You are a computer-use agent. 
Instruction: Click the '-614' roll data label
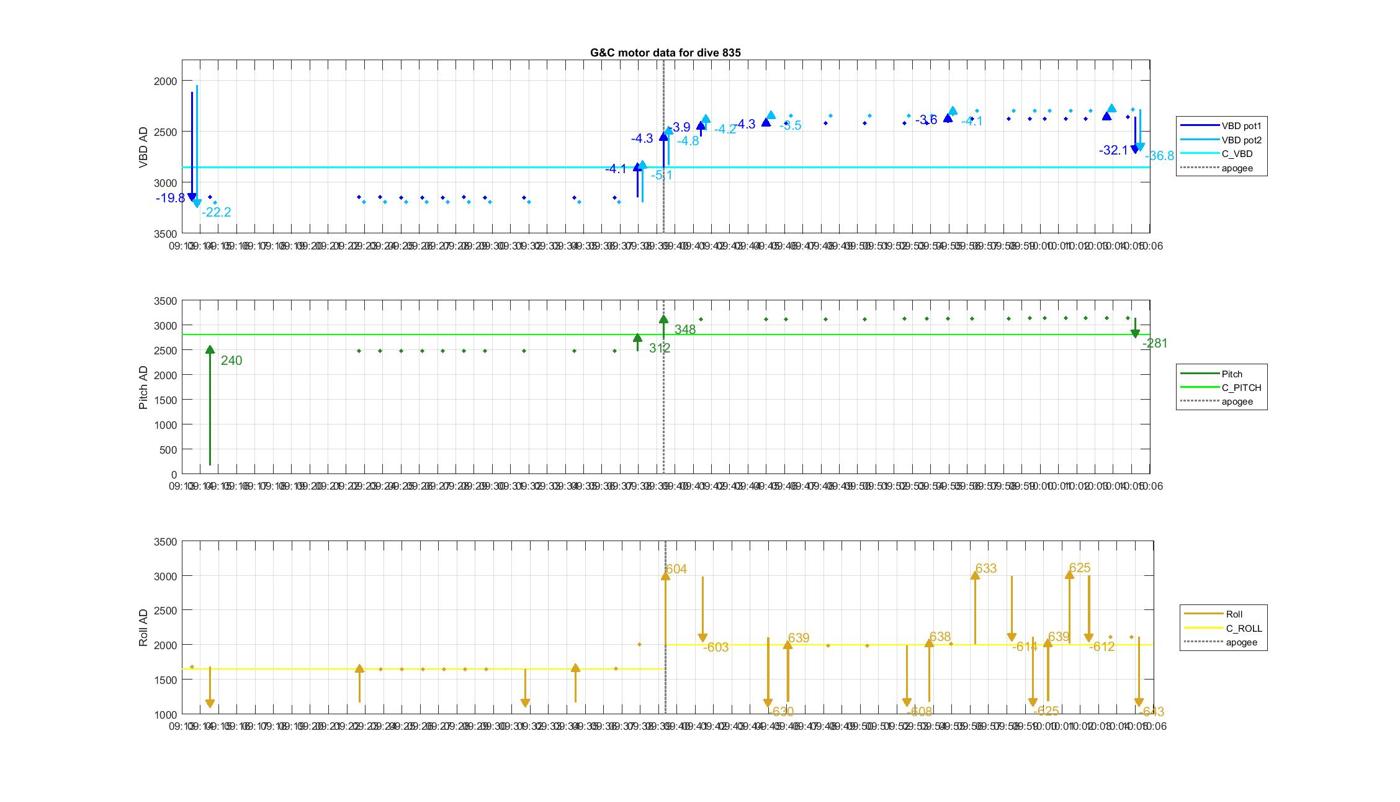[x=1025, y=647]
